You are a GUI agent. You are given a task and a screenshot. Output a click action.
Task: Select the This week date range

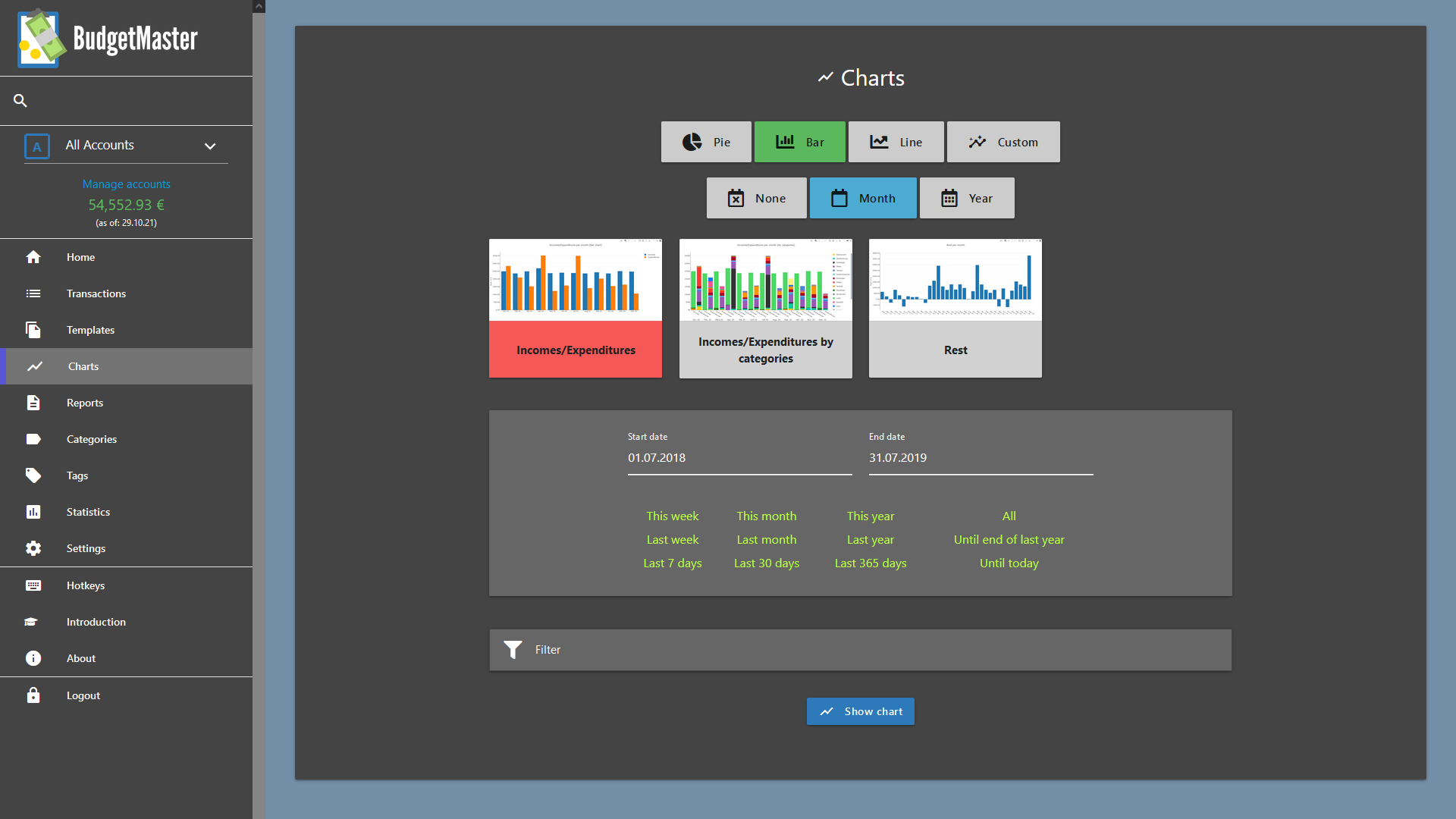673,516
